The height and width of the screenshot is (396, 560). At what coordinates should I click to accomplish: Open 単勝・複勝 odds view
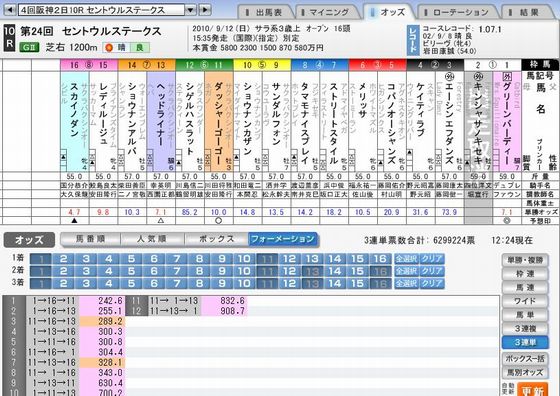click(525, 260)
